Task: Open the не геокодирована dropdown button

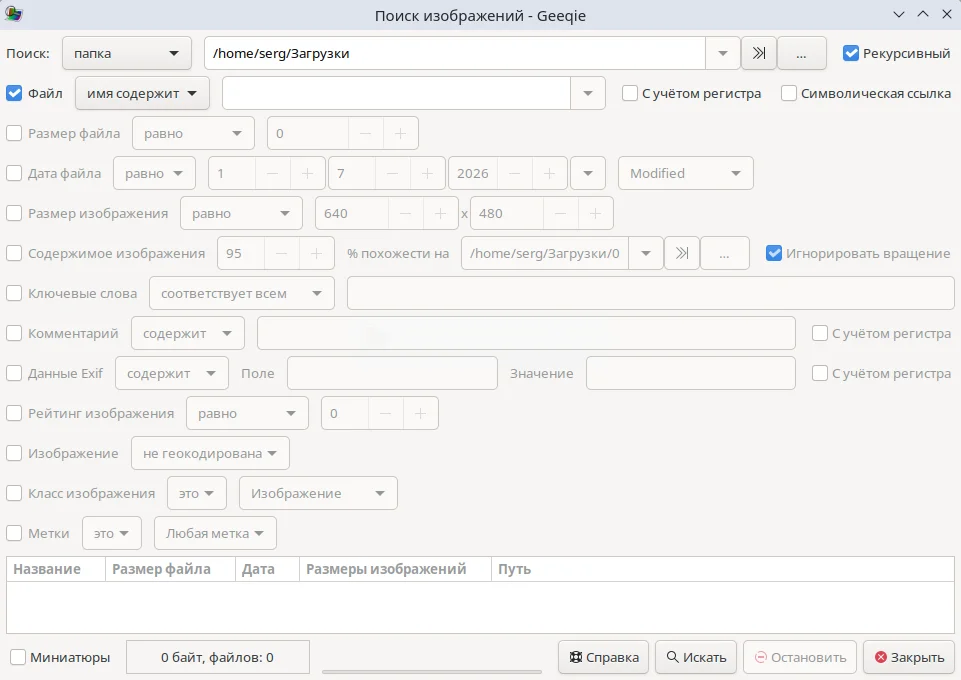Action: [x=210, y=453]
